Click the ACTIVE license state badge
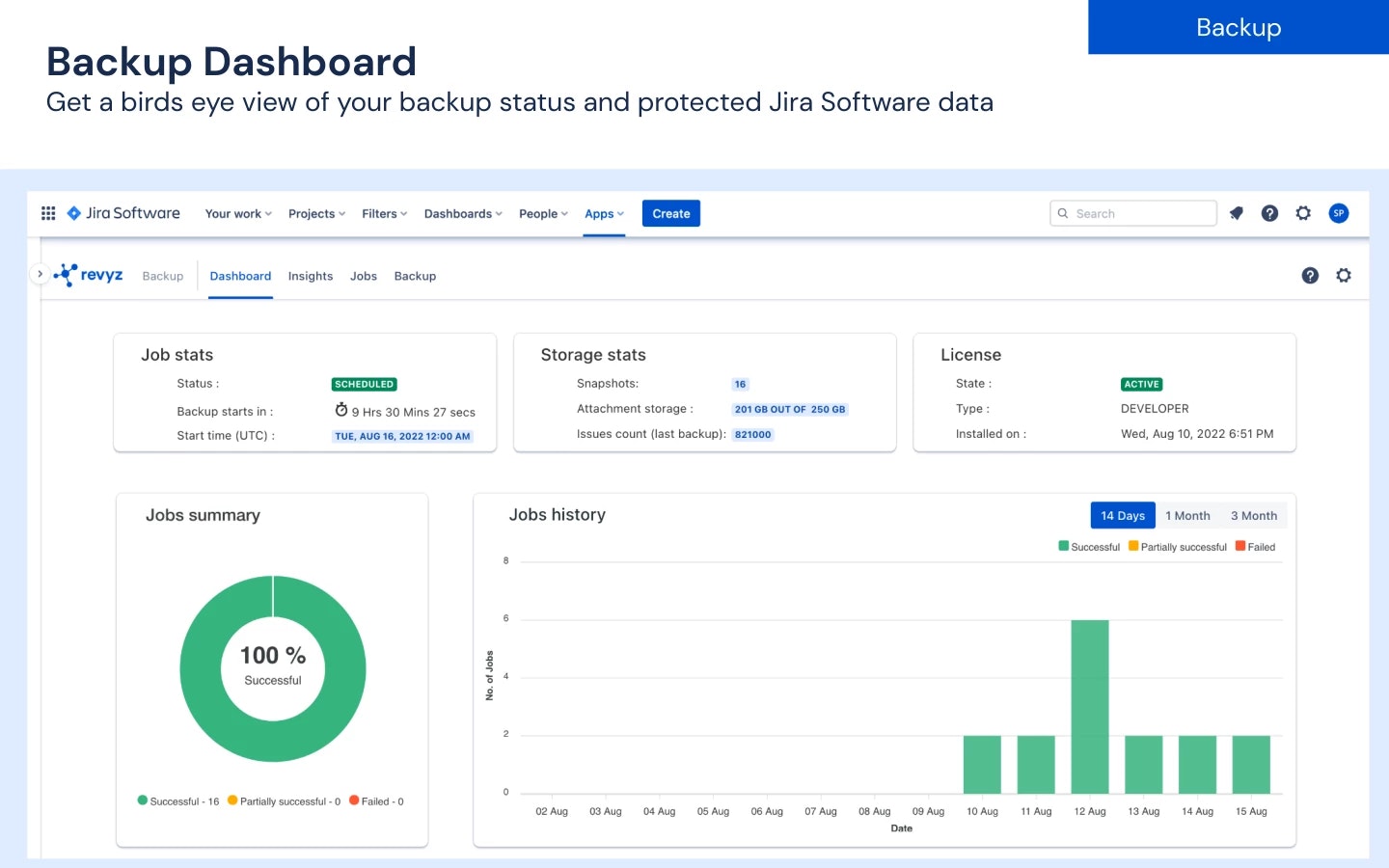Image resolution: width=1389 pixels, height=868 pixels. point(1141,384)
